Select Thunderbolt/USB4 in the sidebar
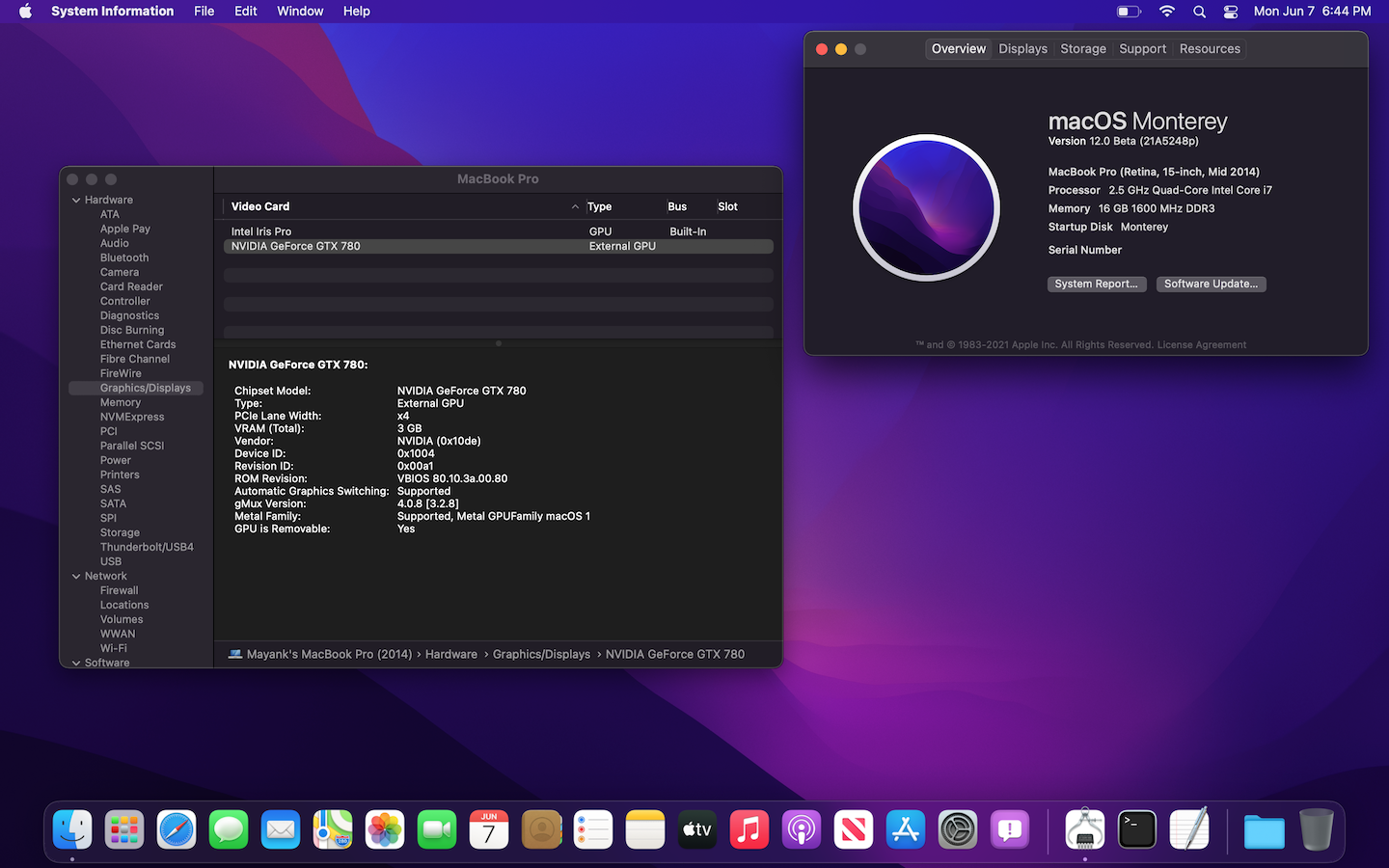Image resolution: width=1389 pixels, height=868 pixels. [x=147, y=547]
